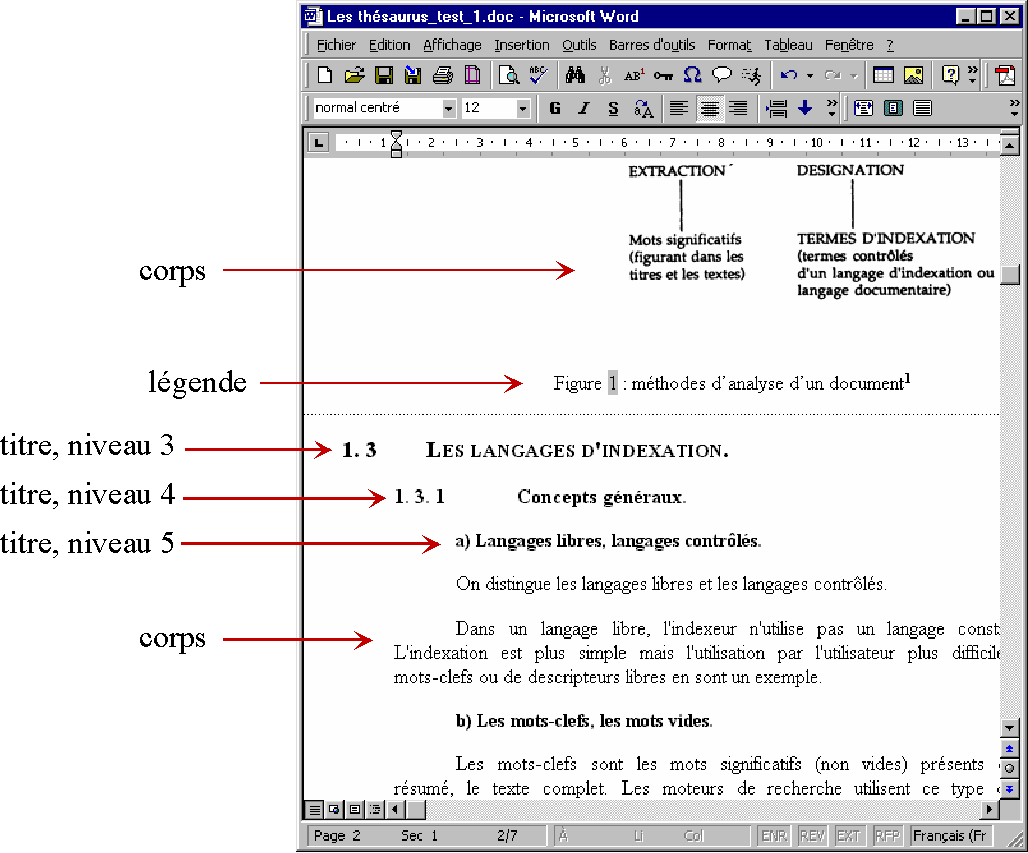Create a new blank document
This screenshot has width=1028, height=853.
tap(325, 75)
